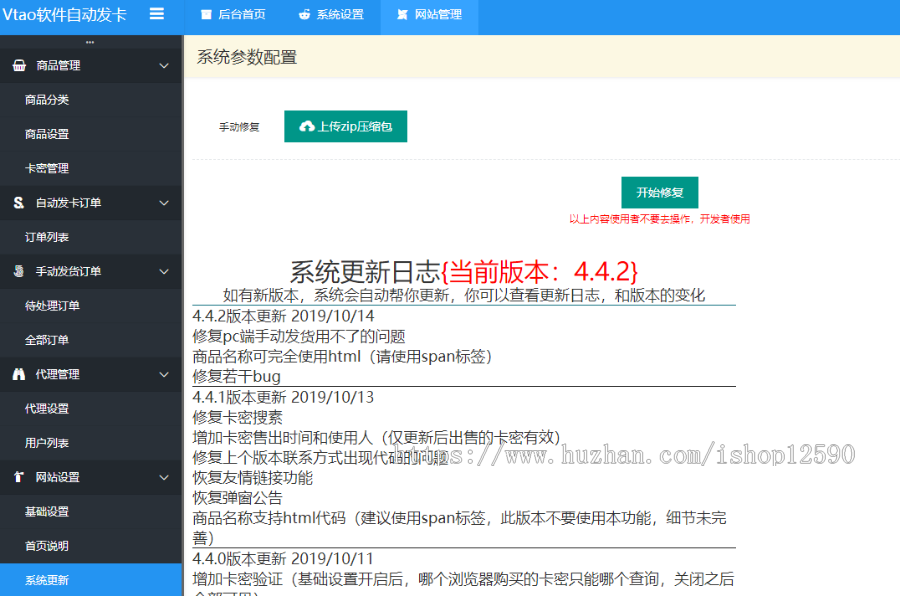Click the 4.4.2版本更新 2019/10/14 line
This screenshot has width=900, height=596.
pos(283,316)
